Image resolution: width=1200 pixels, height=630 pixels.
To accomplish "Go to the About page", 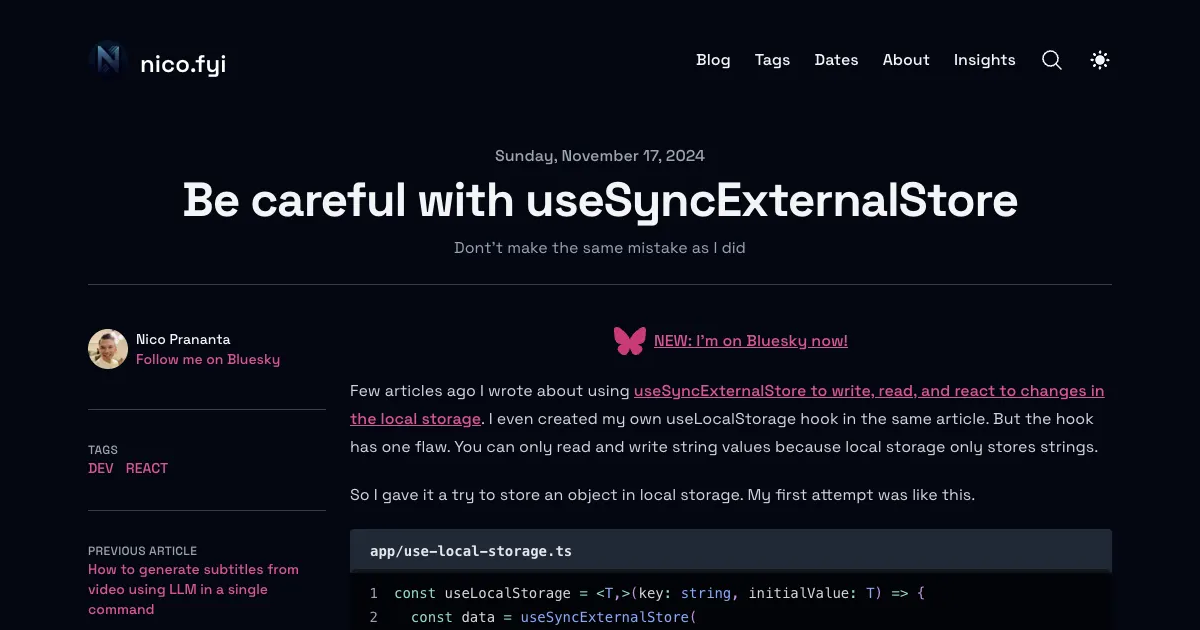I will click(905, 60).
